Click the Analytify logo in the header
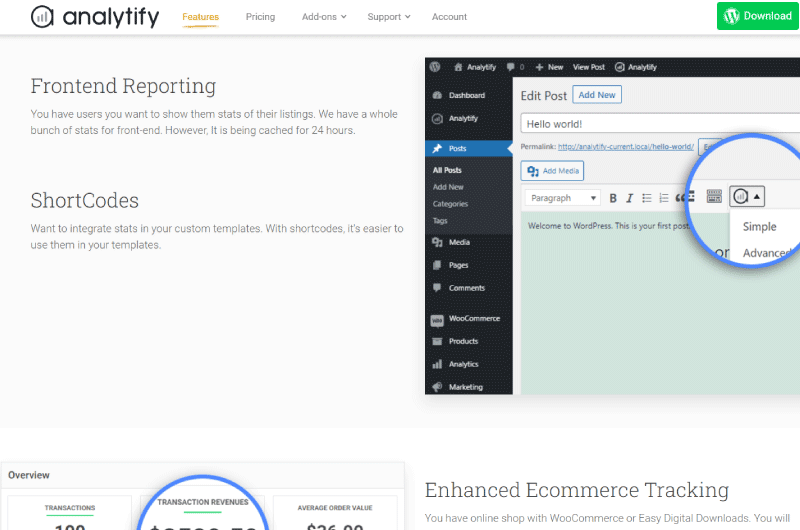This screenshot has width=800, height=530. pos(95,16)
